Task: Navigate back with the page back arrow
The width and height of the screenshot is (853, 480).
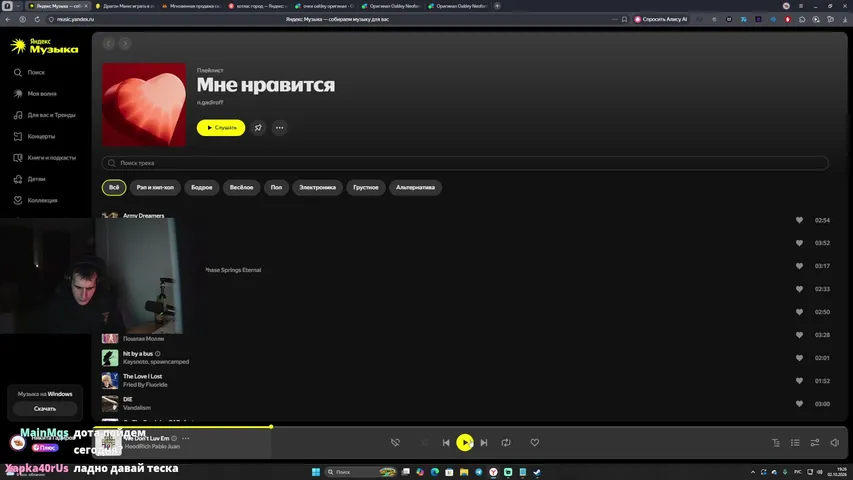Action: pyautogui.click(x=109, y=44)
